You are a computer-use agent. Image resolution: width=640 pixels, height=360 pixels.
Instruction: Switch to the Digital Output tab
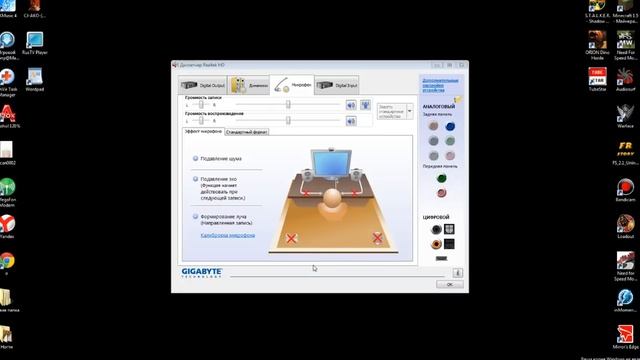202,85
